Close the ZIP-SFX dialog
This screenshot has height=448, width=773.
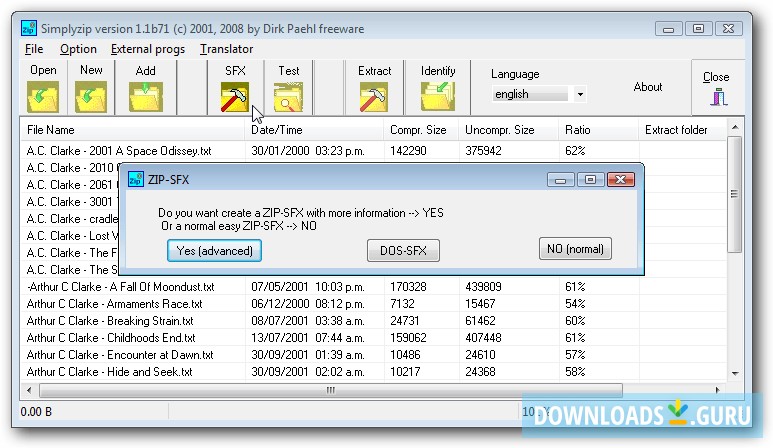click(621, 179)
